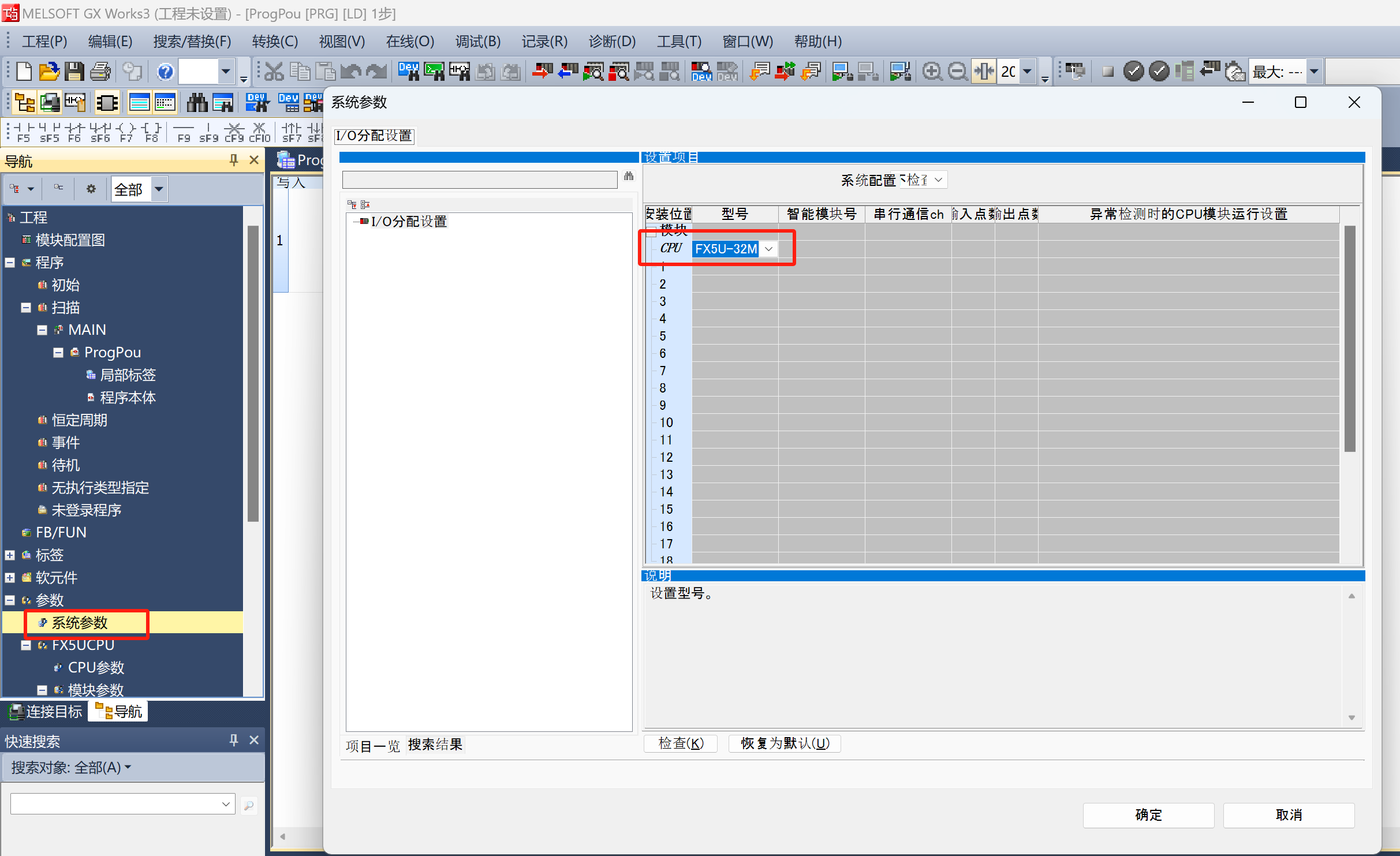Click the module table vertical scrollbar
This screenshot has width=1400, height=856.
(x=1350, y=338)
